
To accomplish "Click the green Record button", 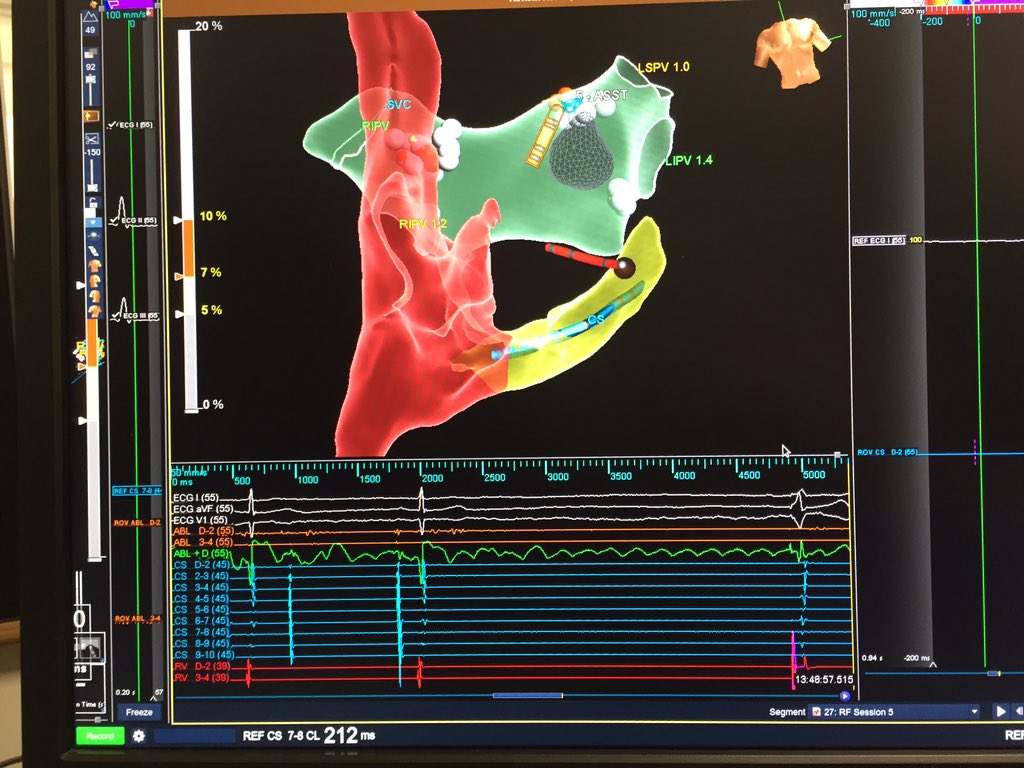I will point(99,736).
